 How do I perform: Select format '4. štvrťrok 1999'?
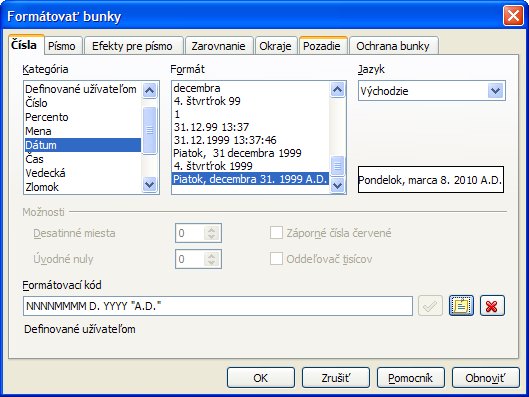click(251, 166)
